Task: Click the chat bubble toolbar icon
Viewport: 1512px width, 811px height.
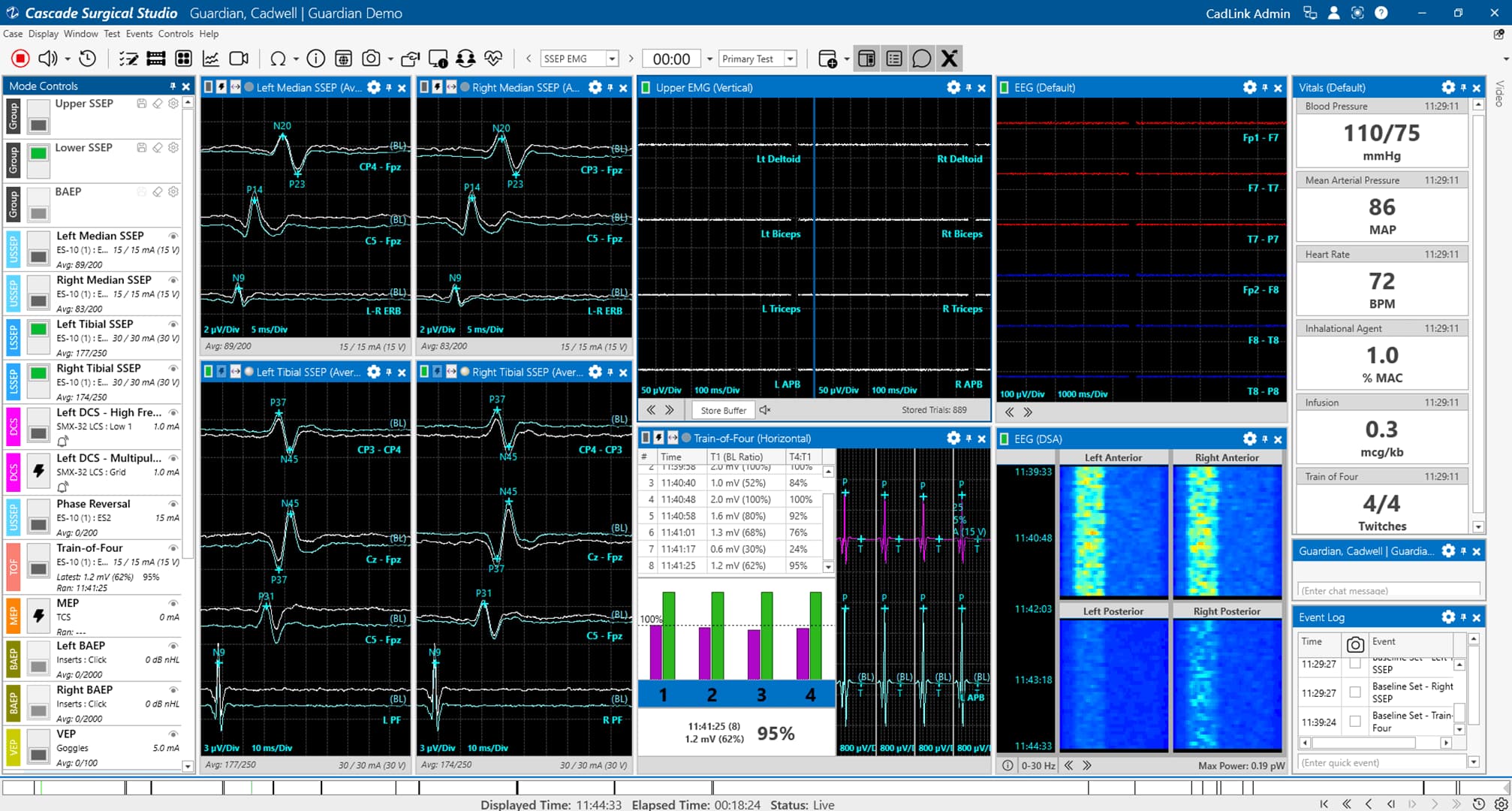Action: click(x=922, y=58)
